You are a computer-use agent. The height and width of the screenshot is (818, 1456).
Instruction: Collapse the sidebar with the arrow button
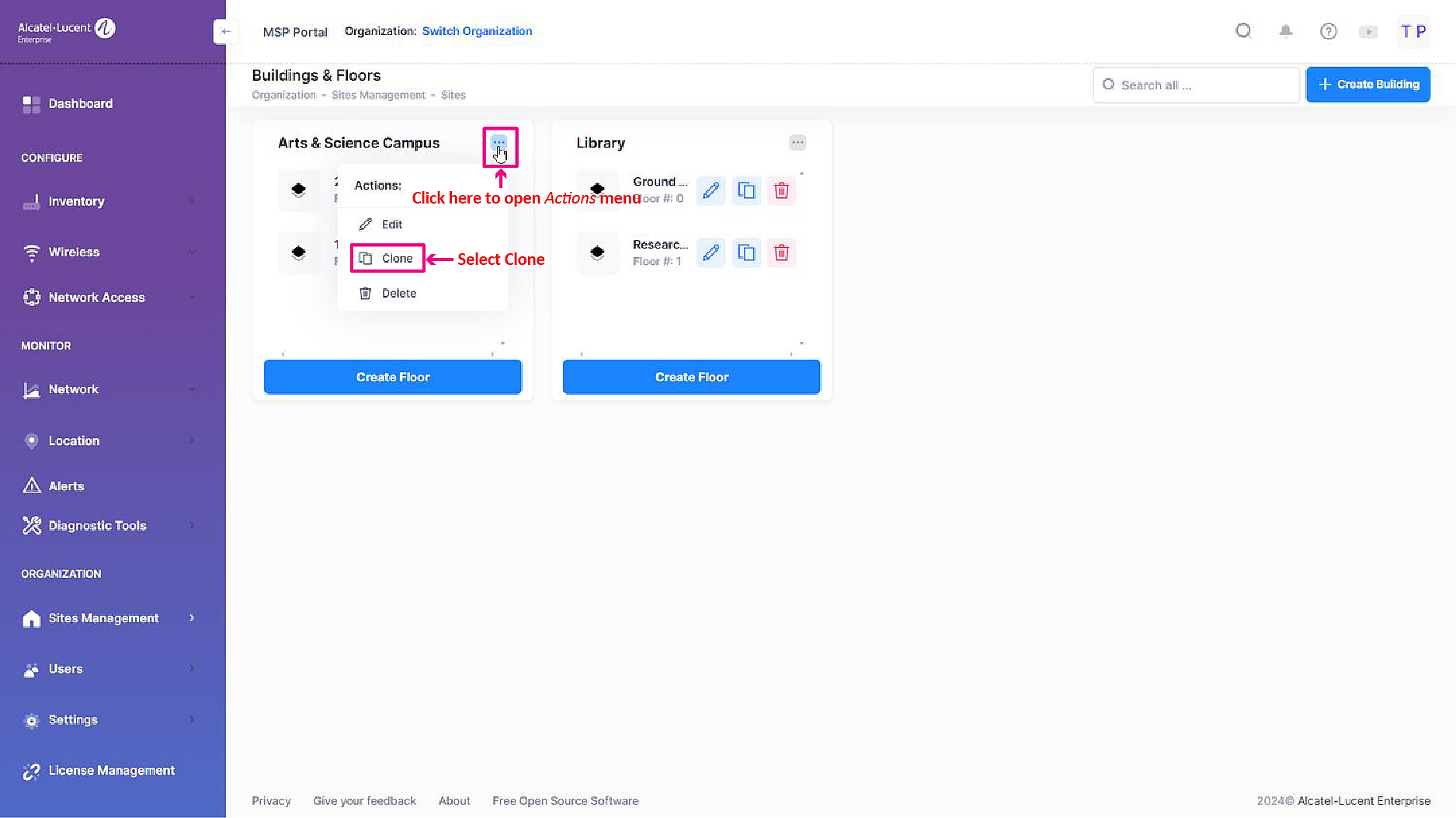225,32
